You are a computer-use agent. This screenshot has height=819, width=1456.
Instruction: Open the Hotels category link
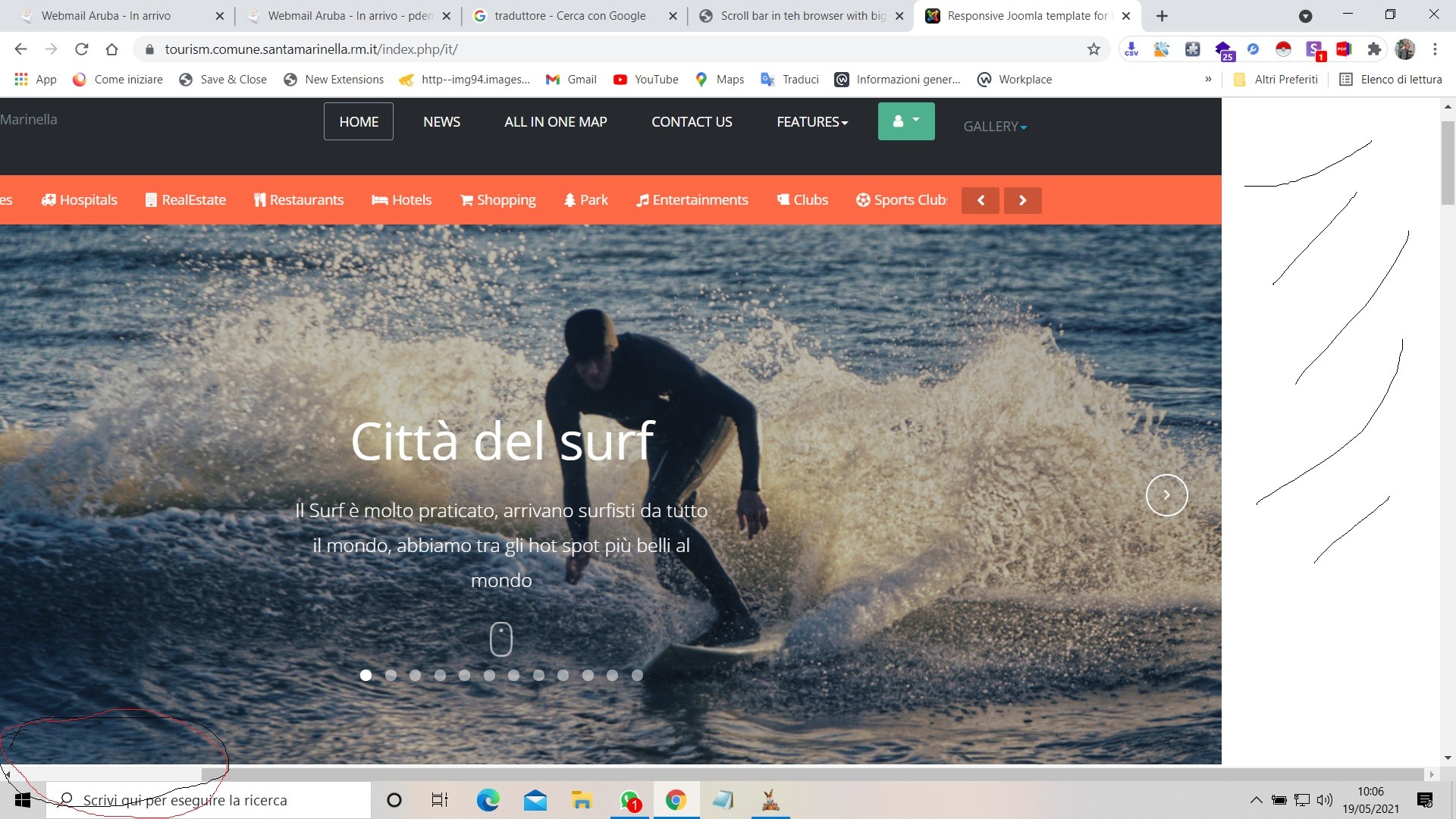(x=402, y=200)
